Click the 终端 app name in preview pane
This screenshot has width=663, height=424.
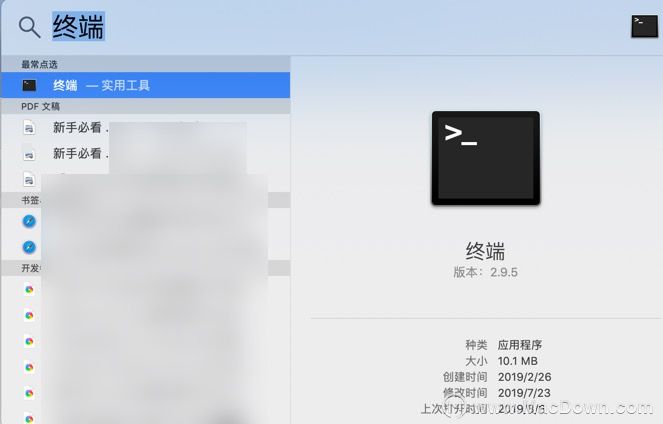pyautogui.click(x=485, y=252)
